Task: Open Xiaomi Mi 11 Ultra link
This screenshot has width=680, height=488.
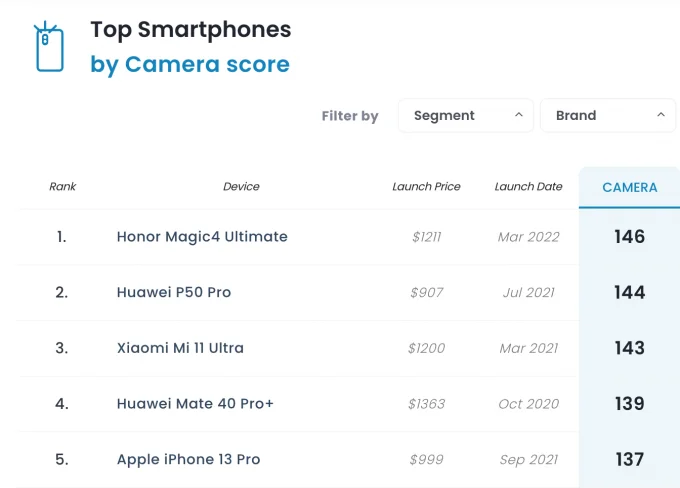Action: click(180, 348)
